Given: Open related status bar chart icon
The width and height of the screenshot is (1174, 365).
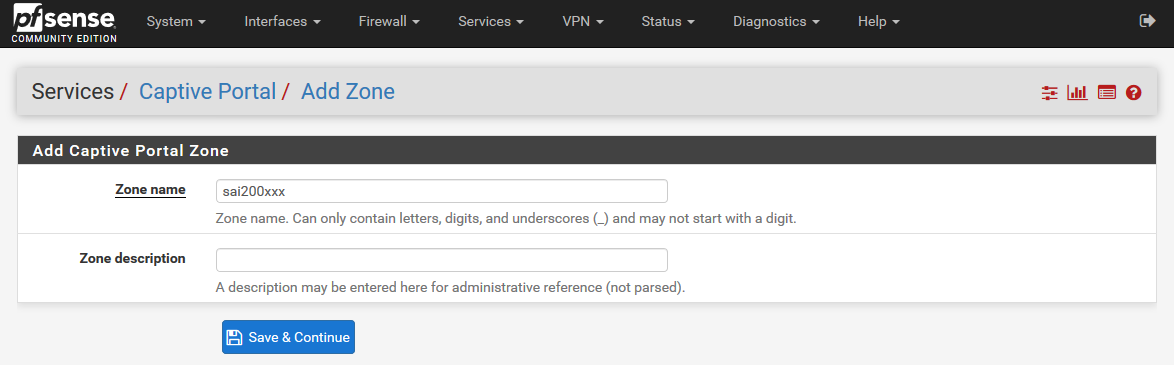Looking at the screenshot, I should (x=1077, y=93).
